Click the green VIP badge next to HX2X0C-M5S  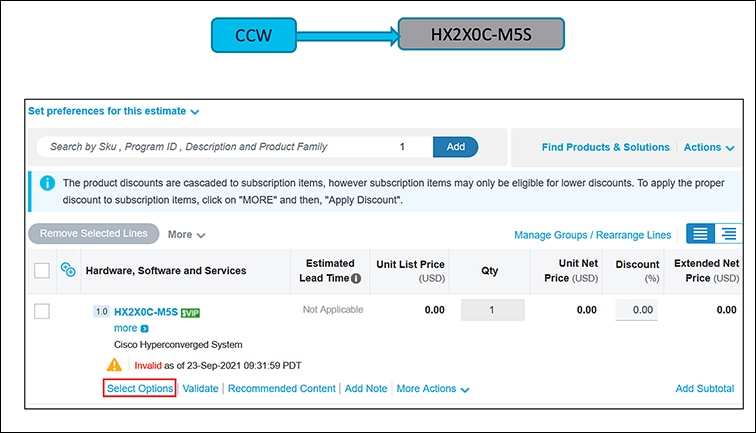click(x=190, y=312)
